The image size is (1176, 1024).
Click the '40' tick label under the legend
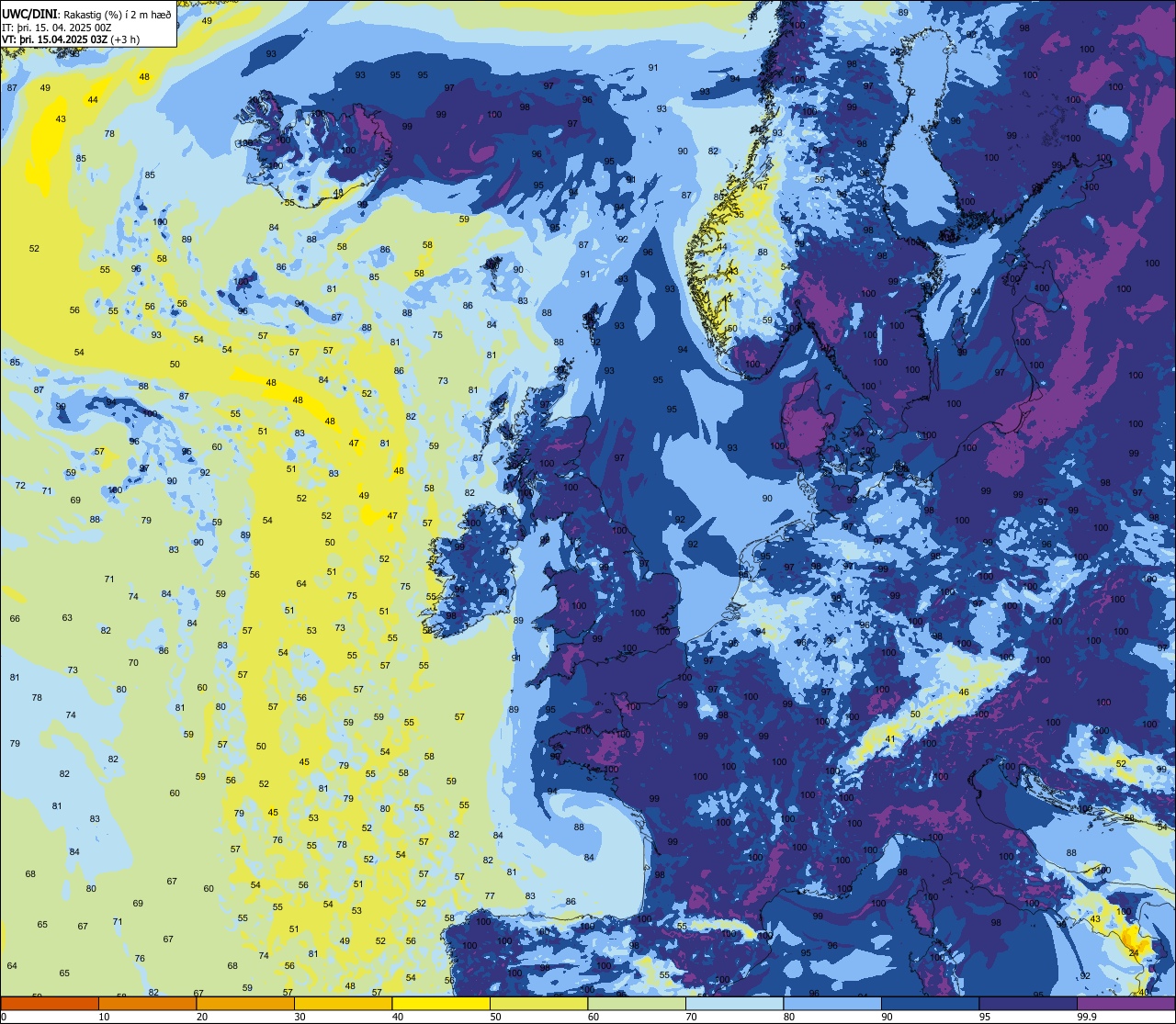(x=397, y=1017)
